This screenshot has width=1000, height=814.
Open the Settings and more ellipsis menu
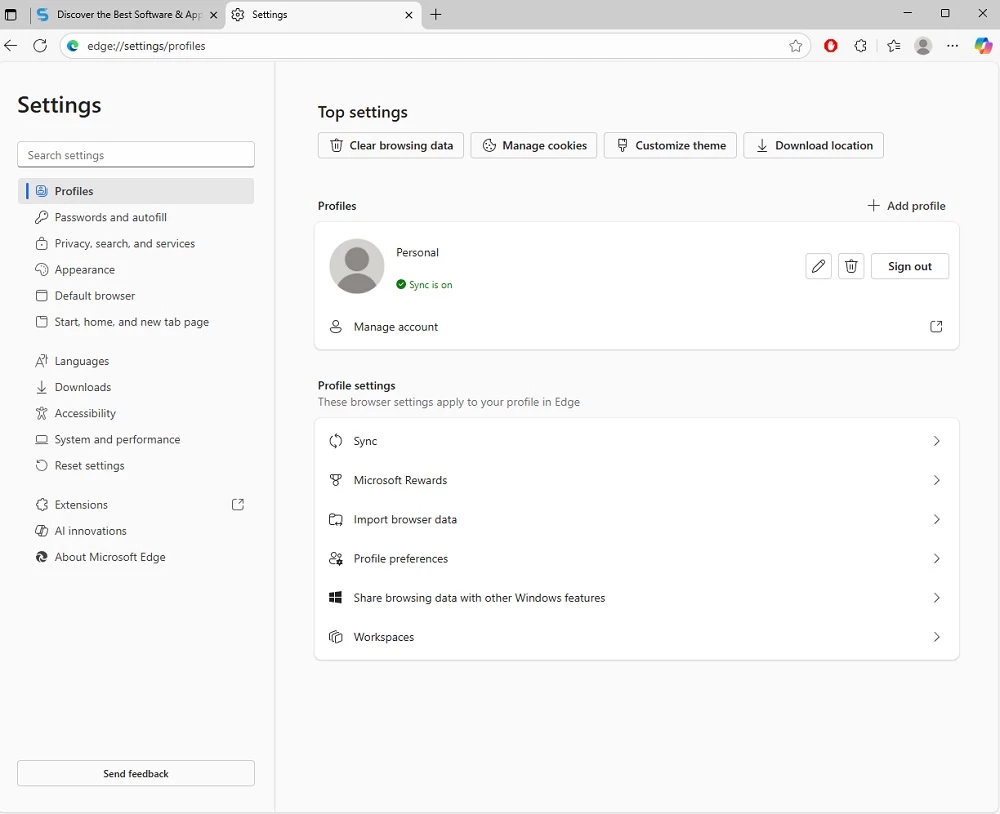pos(953,46)
